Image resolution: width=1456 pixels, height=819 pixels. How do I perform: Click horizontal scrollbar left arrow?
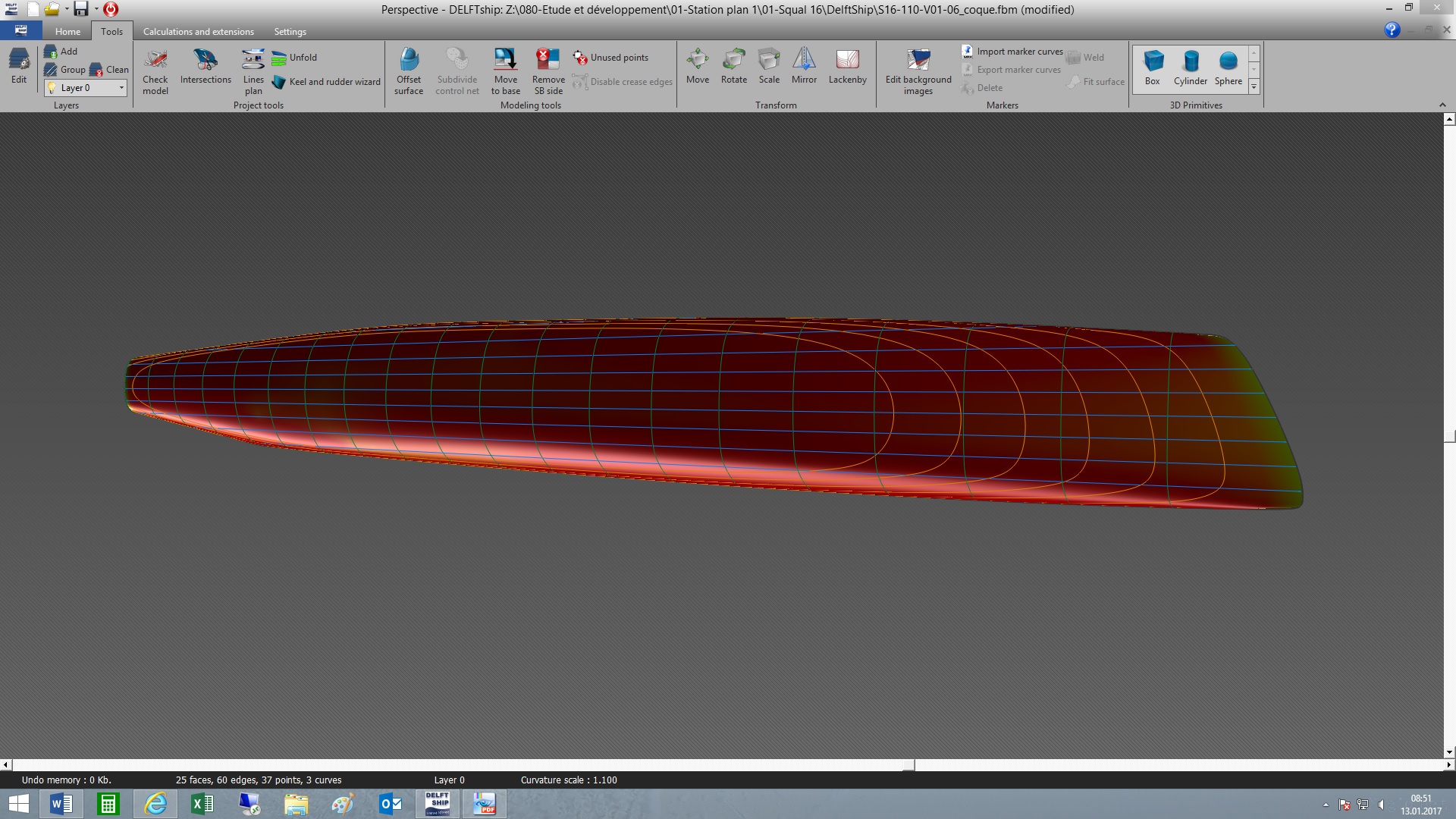tap(6, 765)
